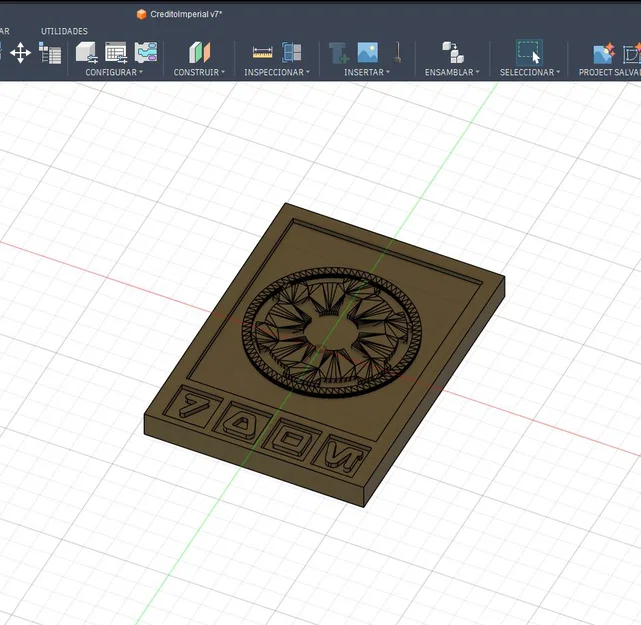Open the INSPECCIONAR dropdown menu

pos(277,72)
